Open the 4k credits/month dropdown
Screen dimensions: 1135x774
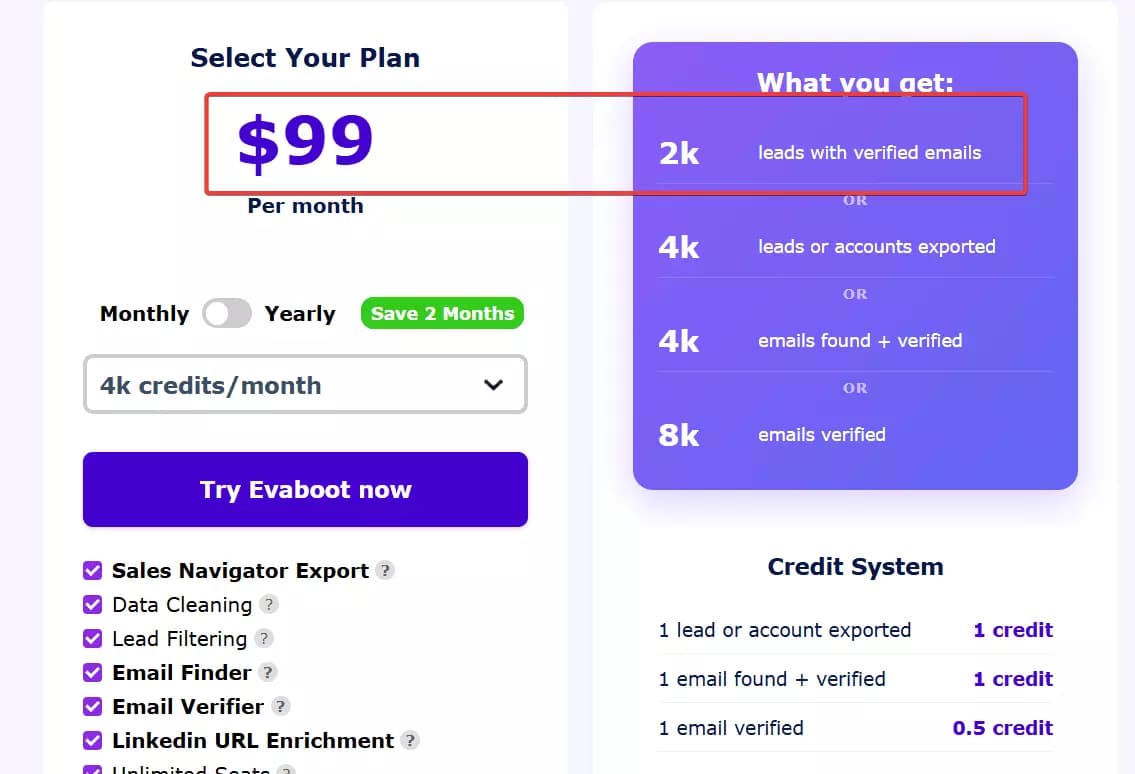[x=305, y=385]
